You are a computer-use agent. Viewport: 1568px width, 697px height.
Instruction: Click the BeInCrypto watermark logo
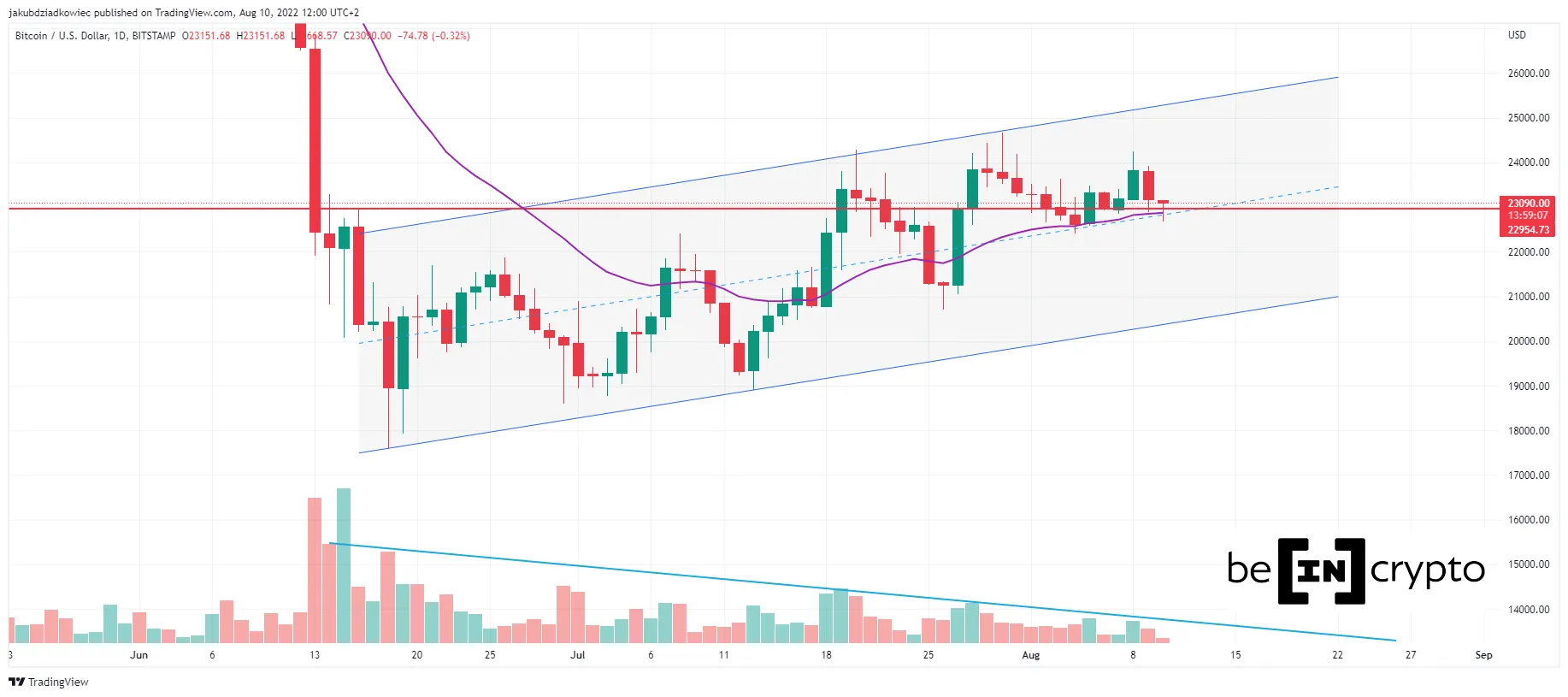(1356, 570)
